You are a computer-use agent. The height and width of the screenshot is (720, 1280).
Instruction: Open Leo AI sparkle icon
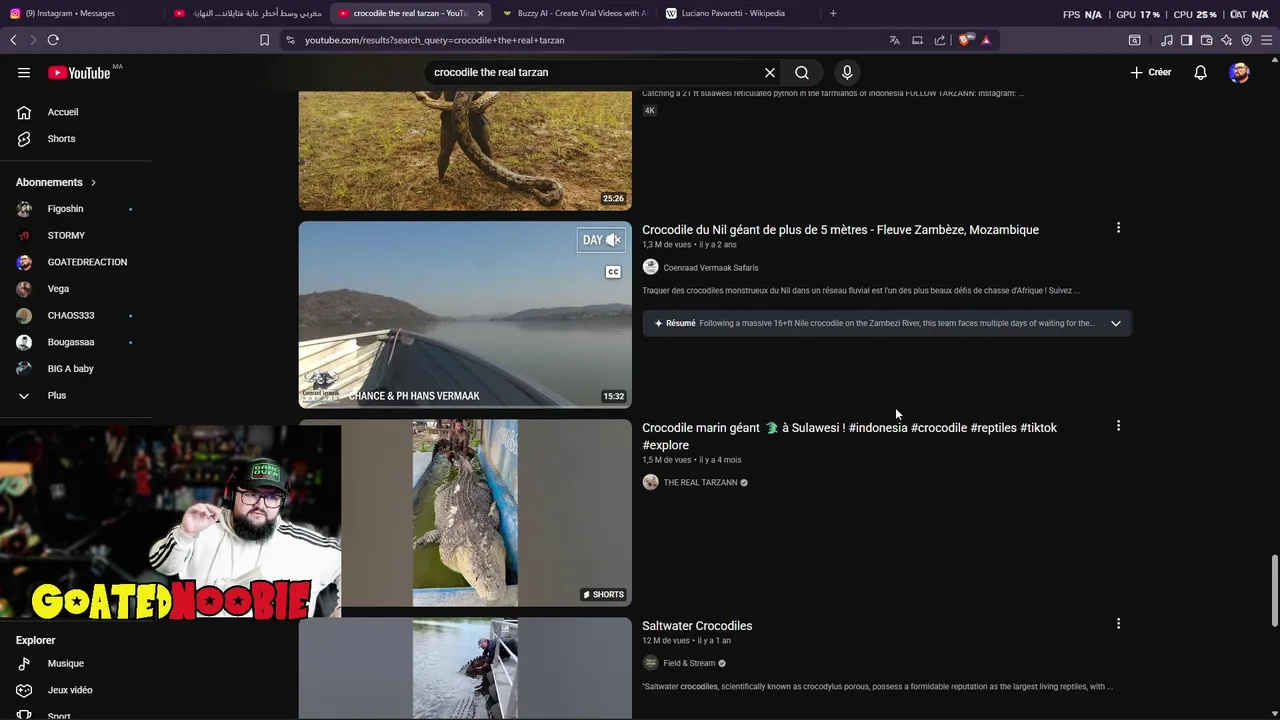click(x=1226, y=40)
